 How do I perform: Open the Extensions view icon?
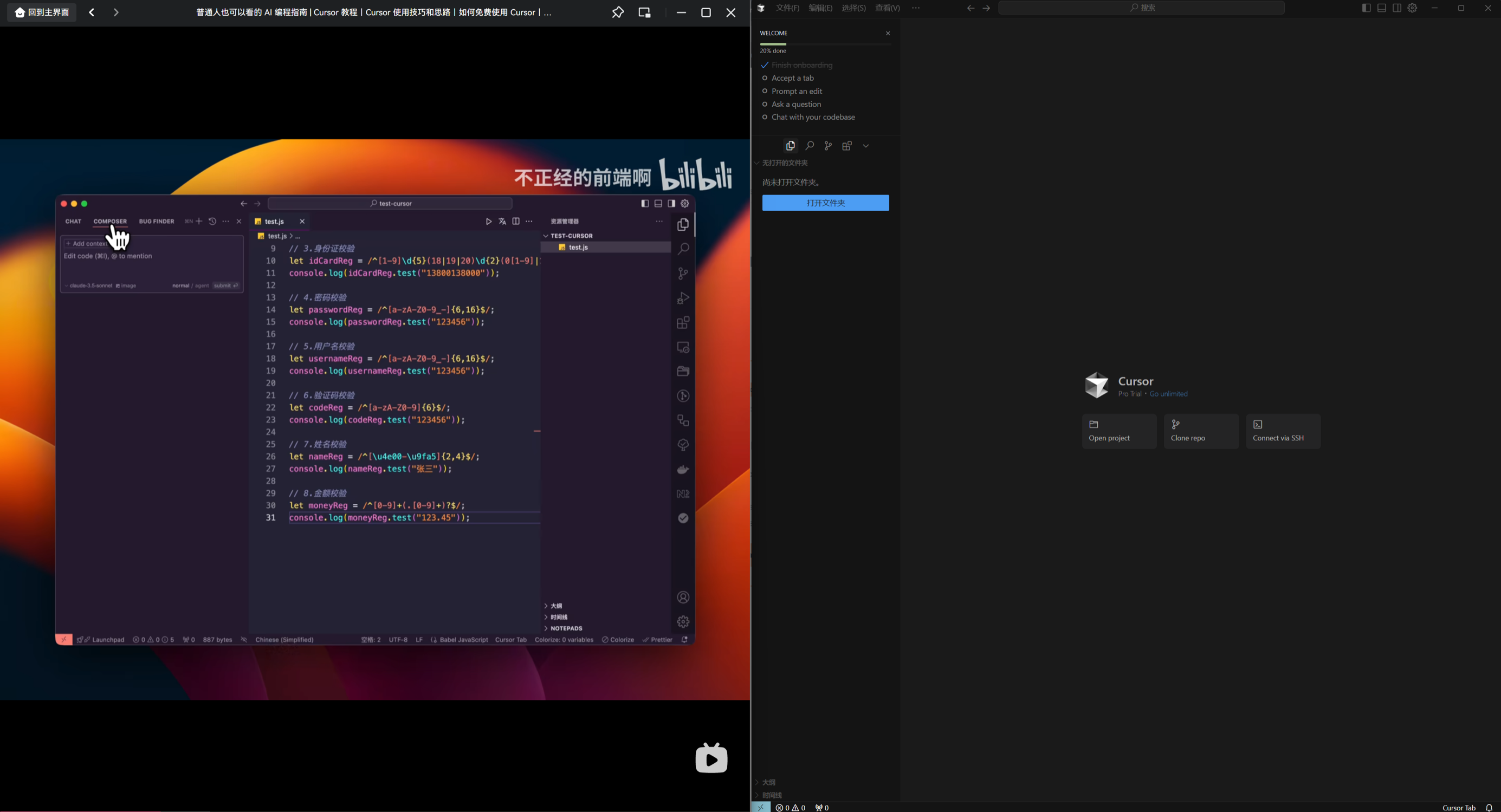point(846,146)
